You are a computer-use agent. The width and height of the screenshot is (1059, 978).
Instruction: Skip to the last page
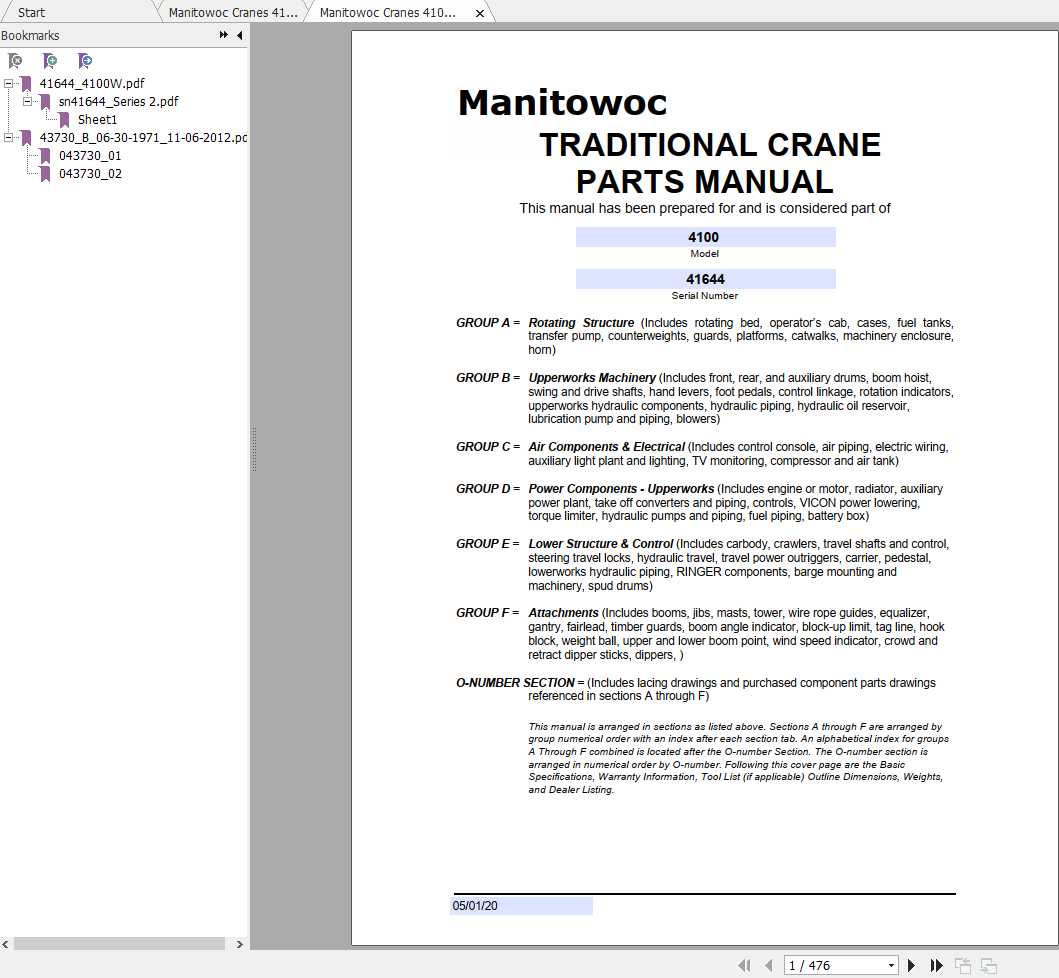point(936,966)
